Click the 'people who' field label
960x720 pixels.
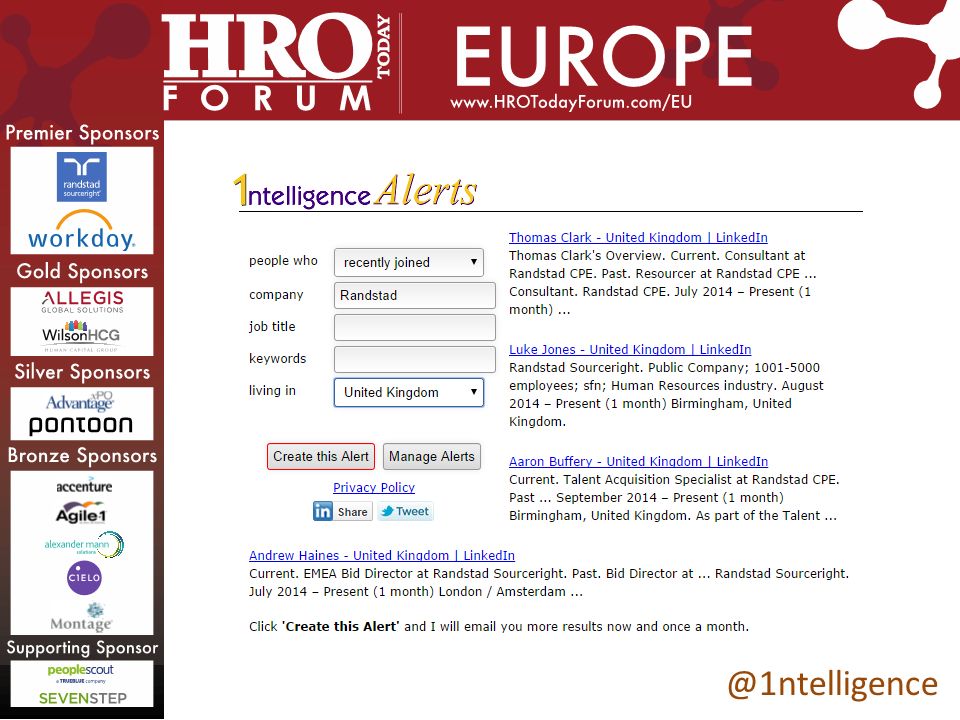(x=283, y=261)
